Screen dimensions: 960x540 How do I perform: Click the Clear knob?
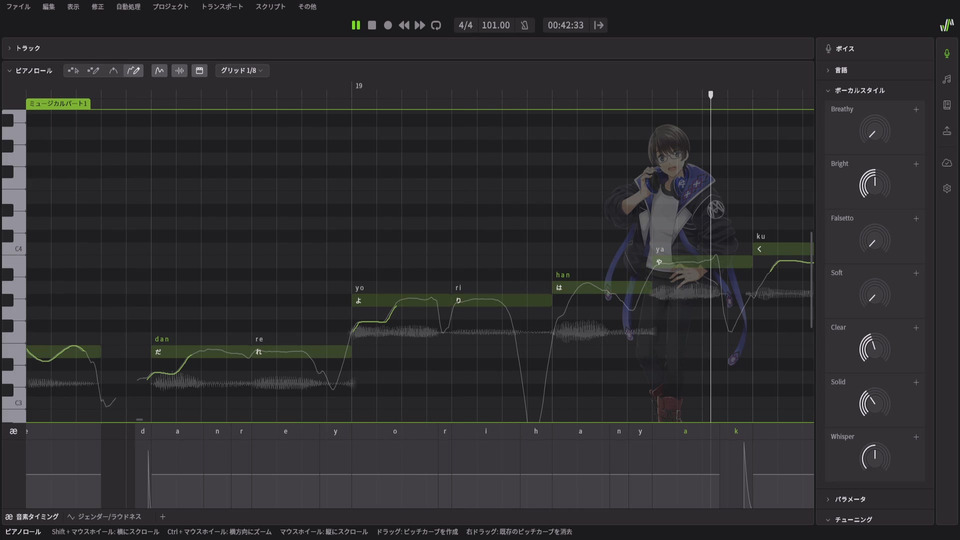874,348
